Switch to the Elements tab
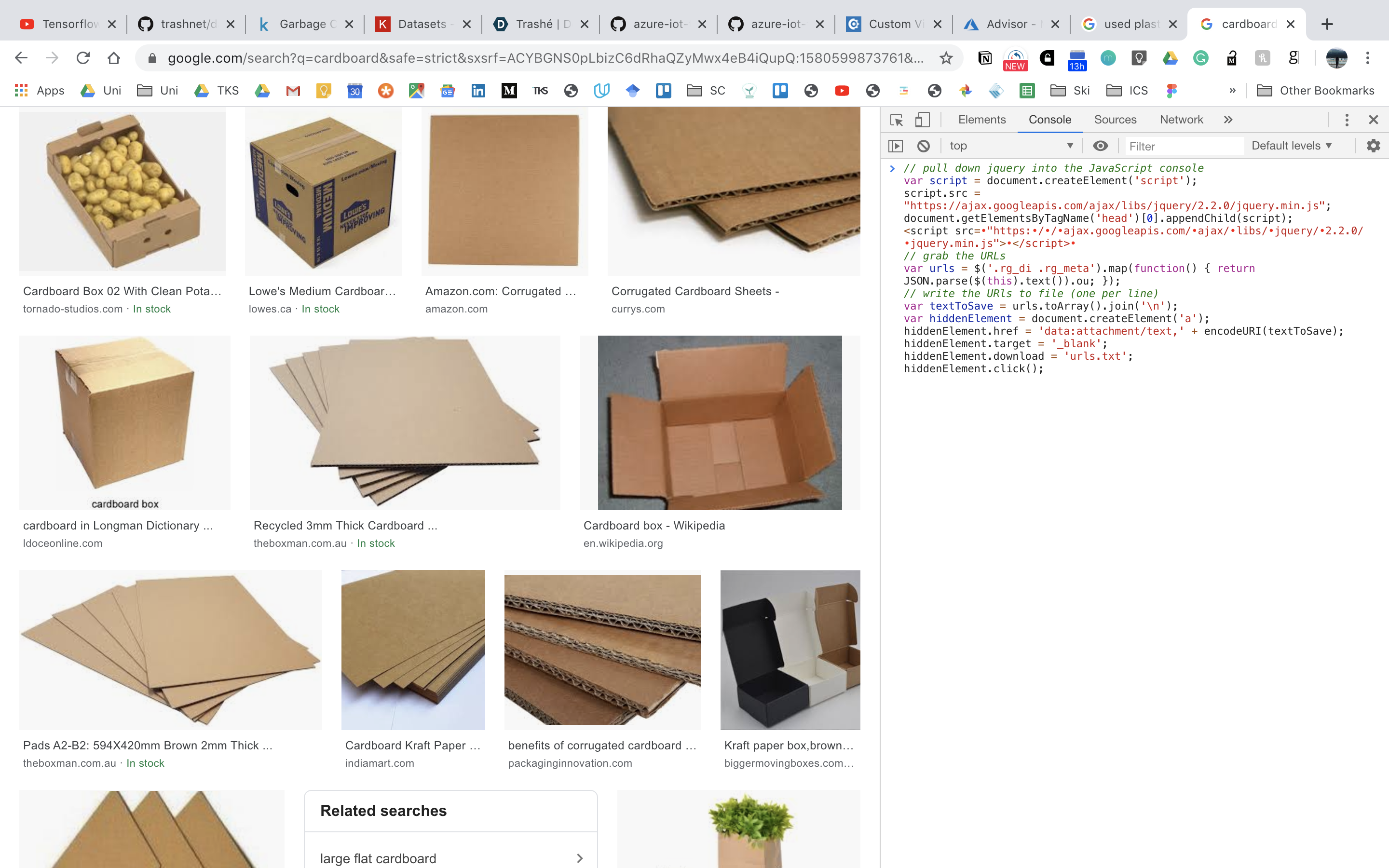The height and width of the screenshot is (868, 1389). point(981,120)
